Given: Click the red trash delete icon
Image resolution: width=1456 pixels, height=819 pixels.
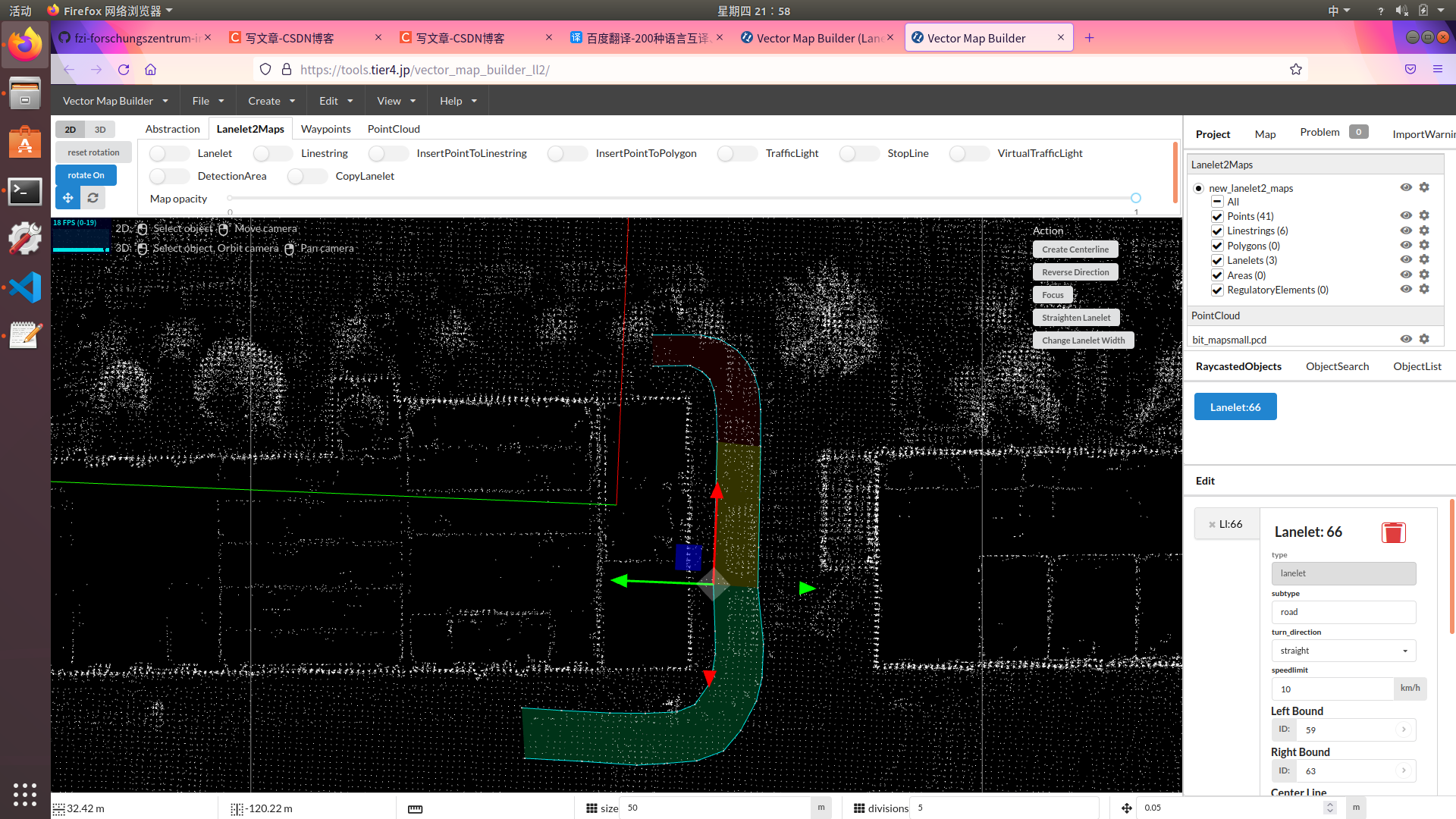Looking at the screenshot, I should [x=1393, y=532].
